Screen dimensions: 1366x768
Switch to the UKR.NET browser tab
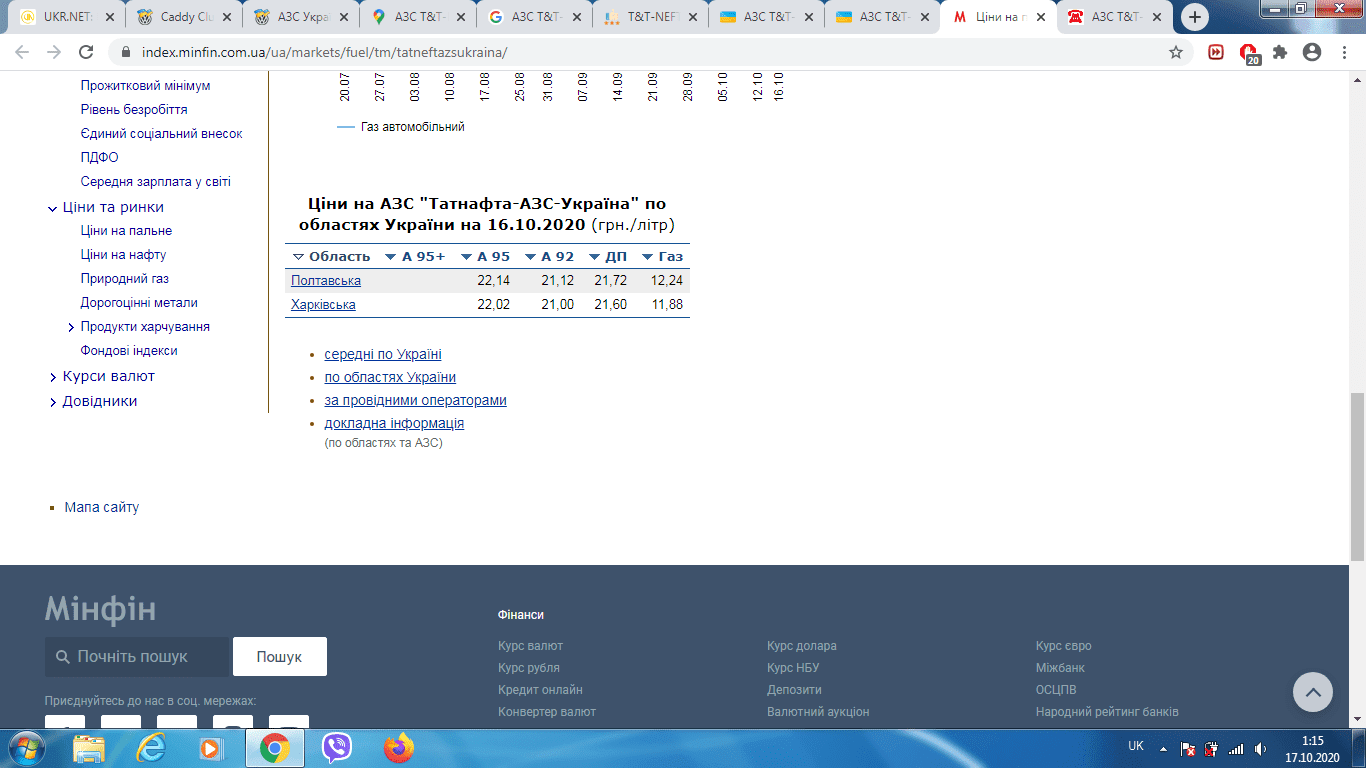66,17
